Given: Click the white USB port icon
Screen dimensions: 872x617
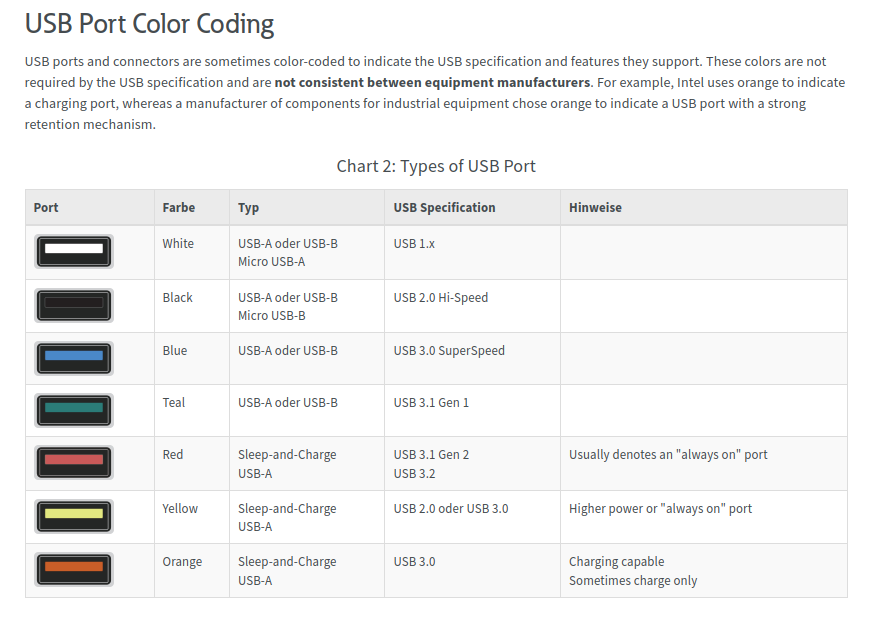Looking at the screenshot, I should click(74, 251).
